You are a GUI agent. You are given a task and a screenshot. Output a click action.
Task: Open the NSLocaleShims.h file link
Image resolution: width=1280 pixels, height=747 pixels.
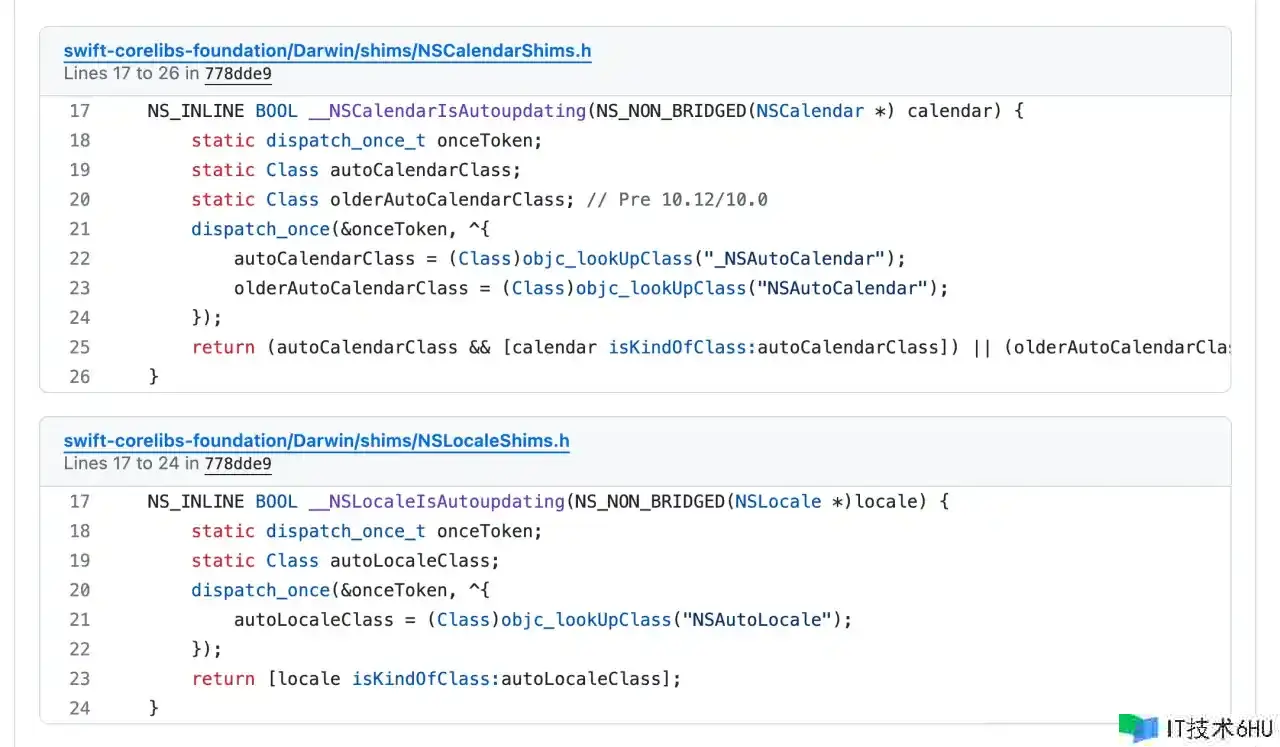tap(316, 441)
